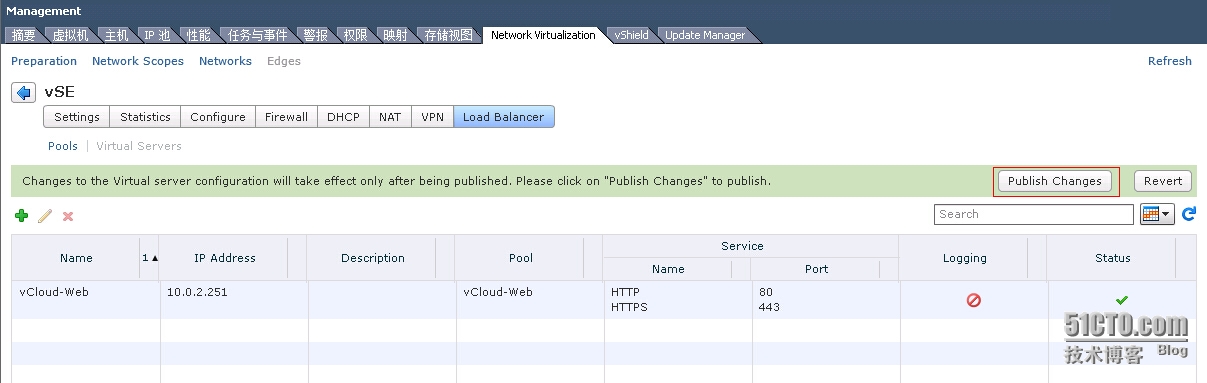Viewport: 1207px width, 383px height.
Task: Edit the selected virtual server using the pencil icon
Action: coord(45,216)
